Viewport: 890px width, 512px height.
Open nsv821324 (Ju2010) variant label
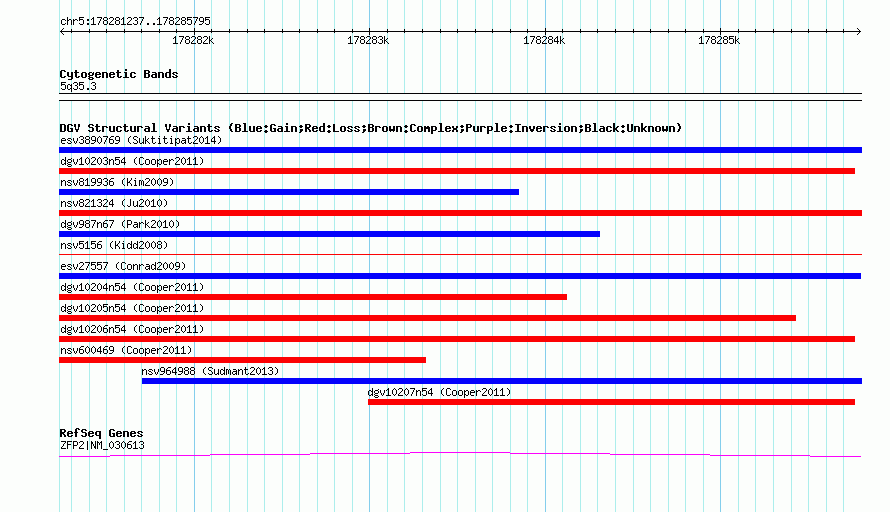(114, 203)
